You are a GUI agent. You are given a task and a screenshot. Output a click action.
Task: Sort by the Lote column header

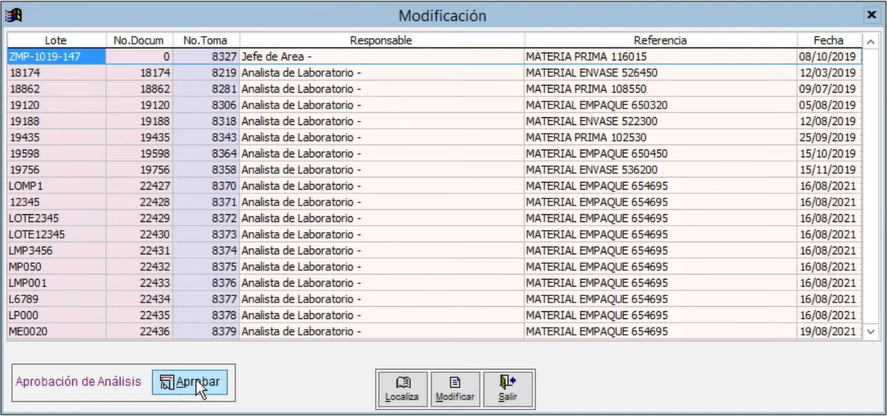pos(56,40)
